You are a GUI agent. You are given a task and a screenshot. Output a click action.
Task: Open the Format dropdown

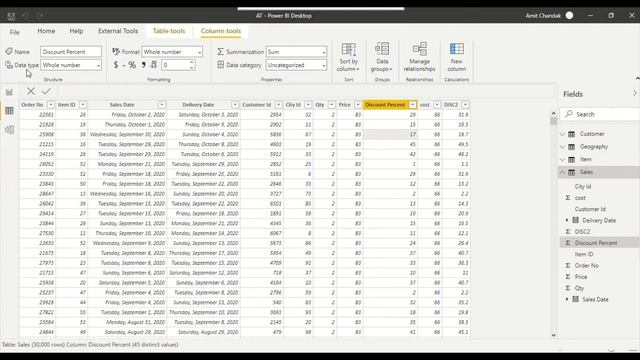click(x=199, y=52)
